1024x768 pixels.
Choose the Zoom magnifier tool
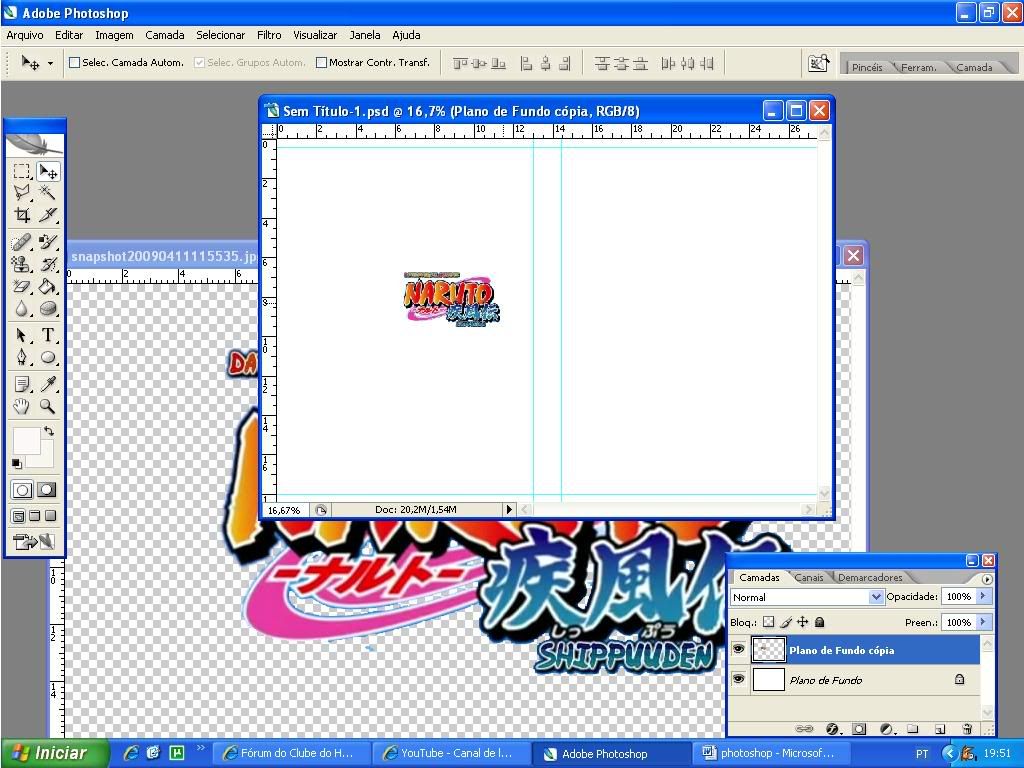point(47,406)
